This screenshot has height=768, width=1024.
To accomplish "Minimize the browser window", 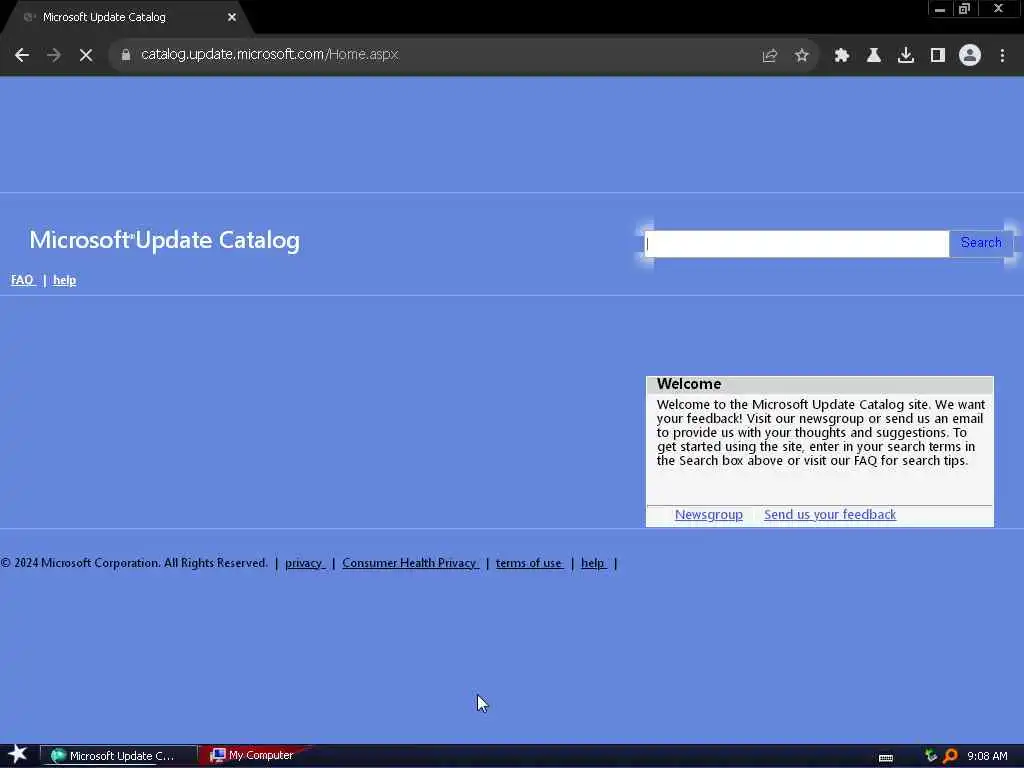I will point(940,9).
